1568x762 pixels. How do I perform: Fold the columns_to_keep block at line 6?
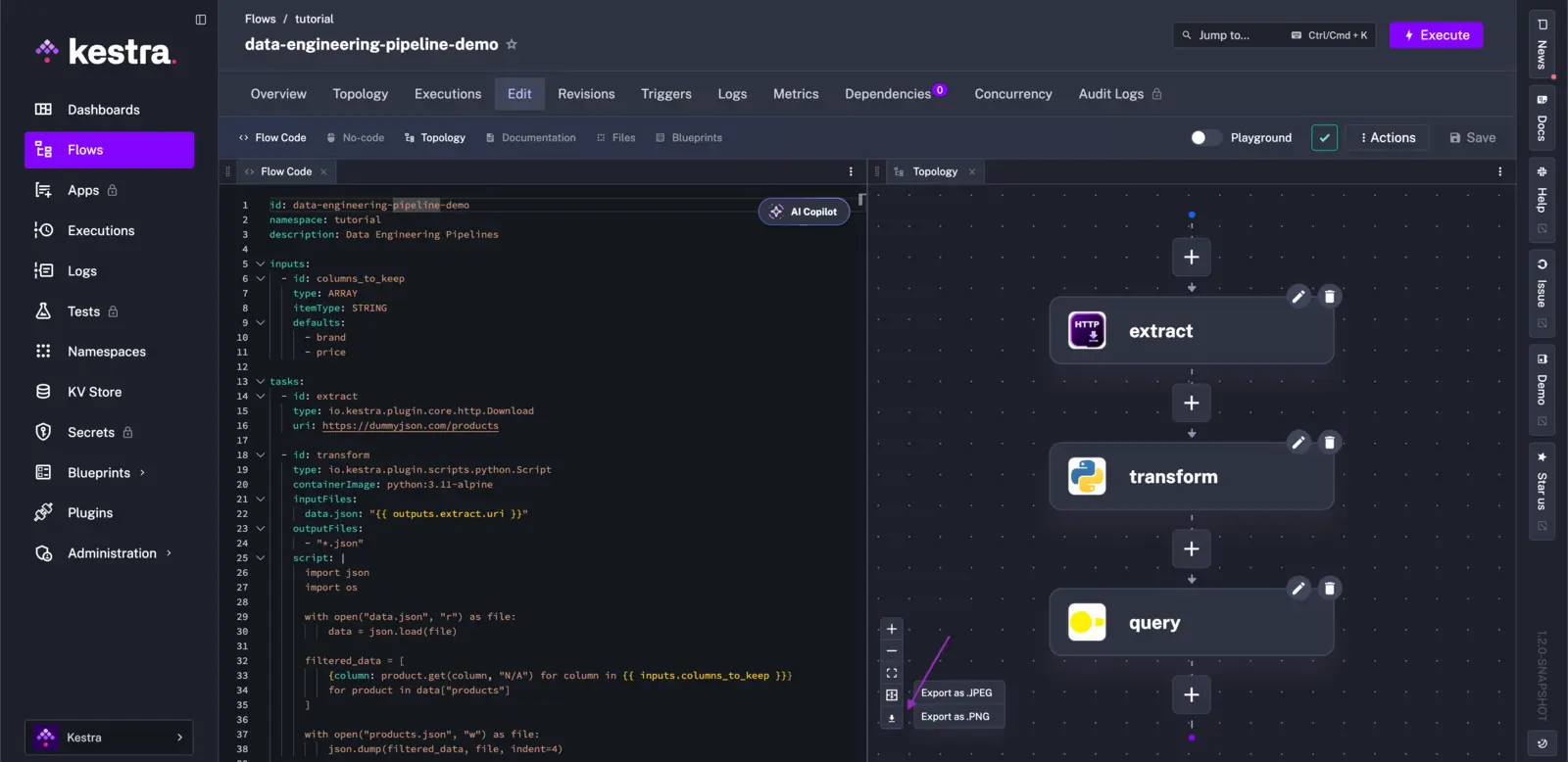(x=260, y=279)
